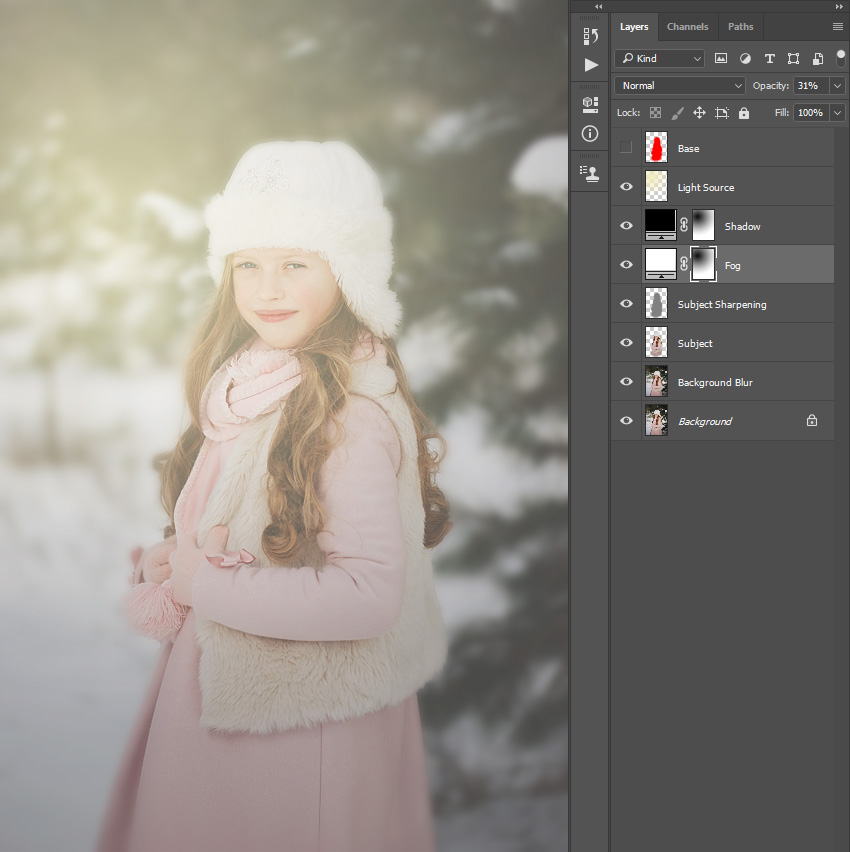Hide the Background Blur layer
850x852 pixels.
626,381
